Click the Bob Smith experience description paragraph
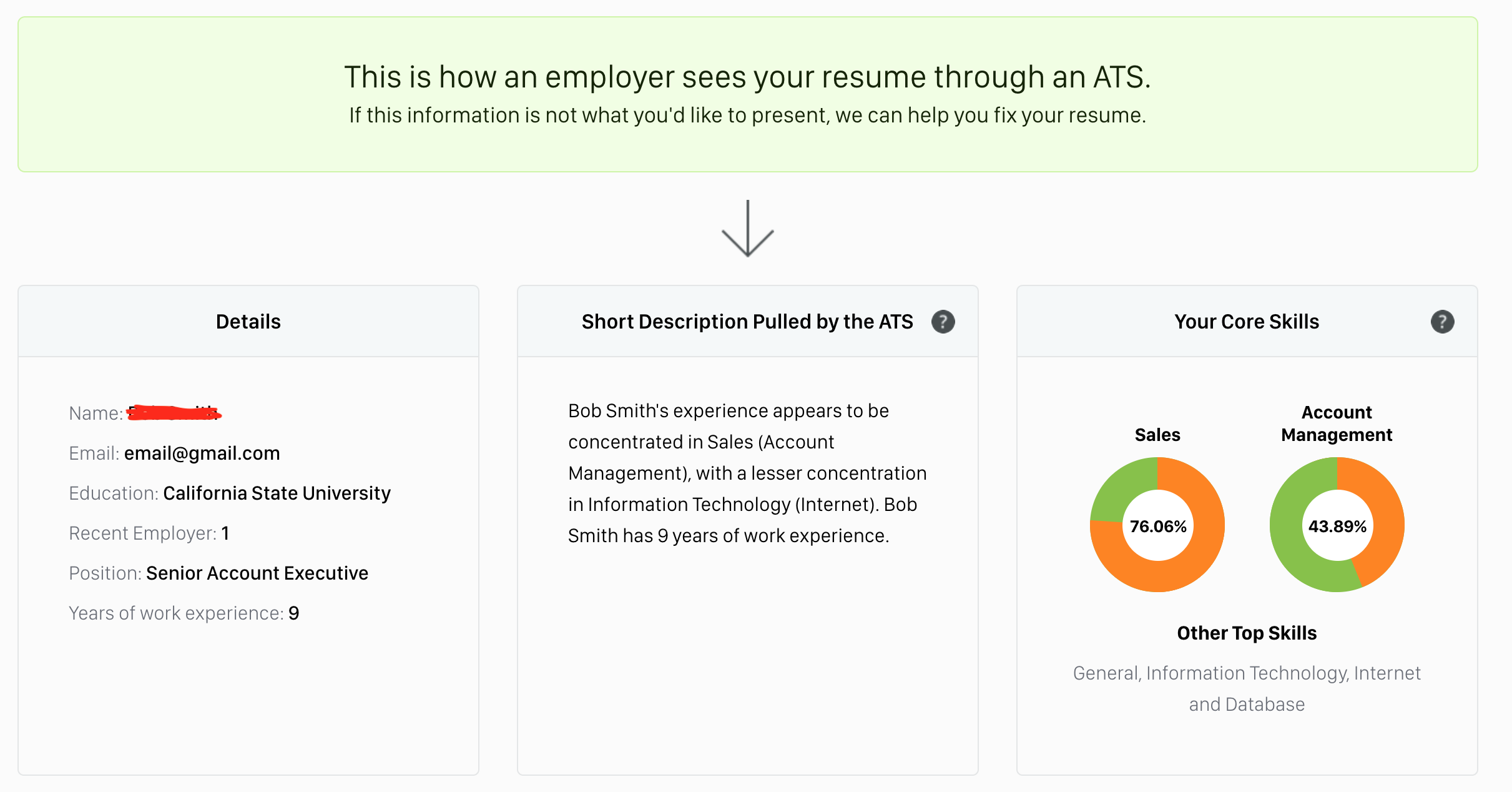This screenshot has width=1512, height=792. pos(747,473)
